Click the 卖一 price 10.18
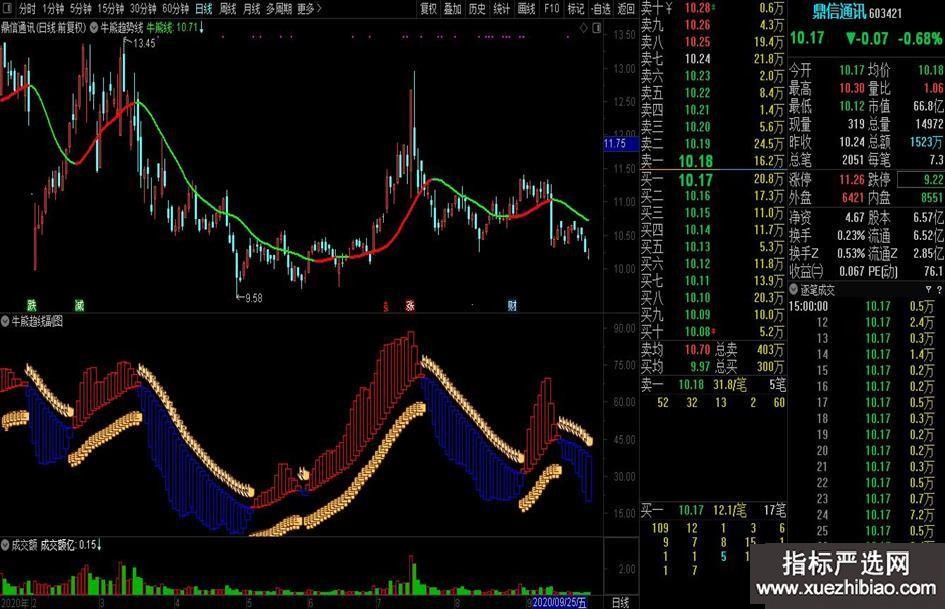The height and width of the screenshot is (609, 945). (x=695, y=162)
